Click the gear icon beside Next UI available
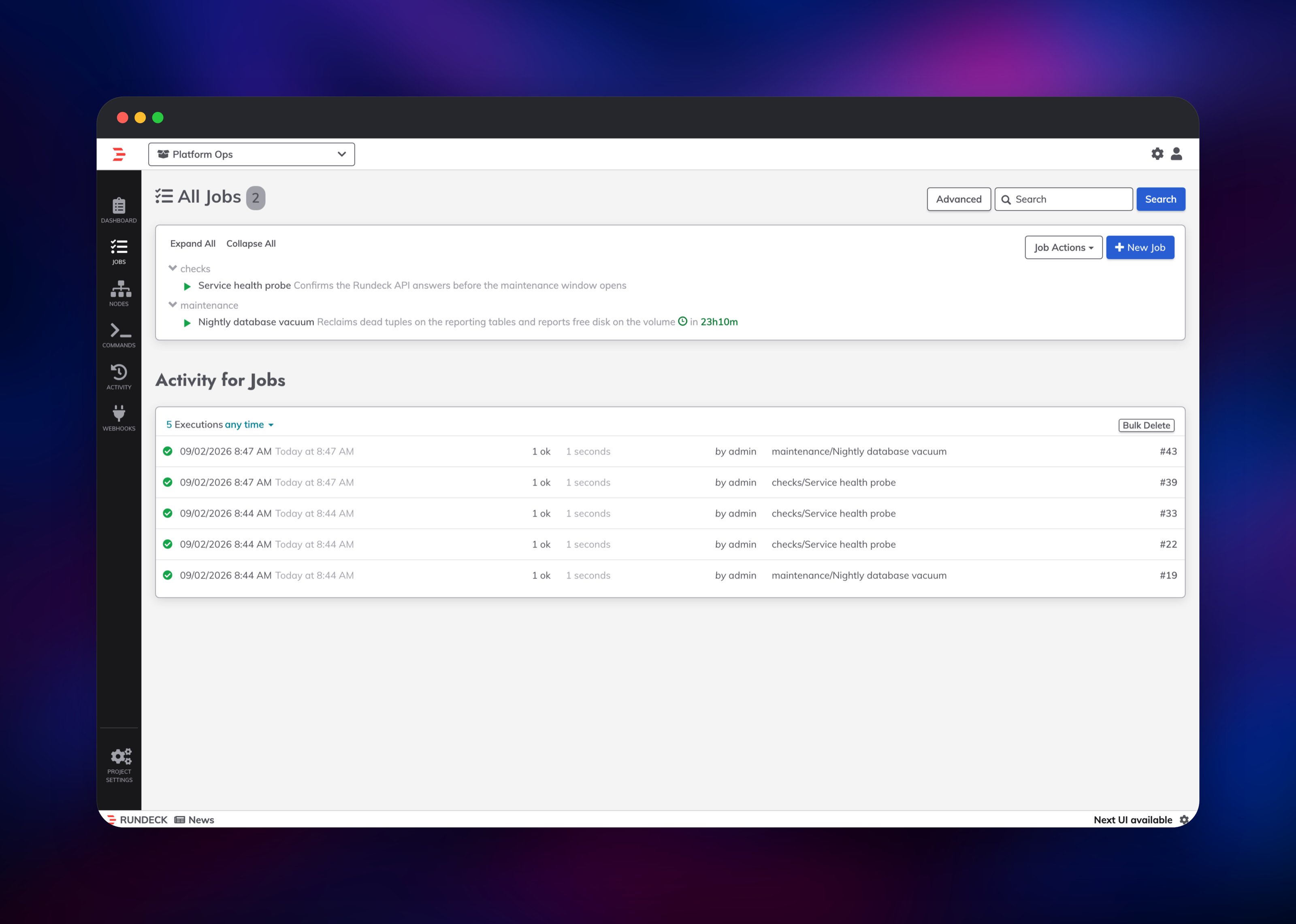 1184,820
